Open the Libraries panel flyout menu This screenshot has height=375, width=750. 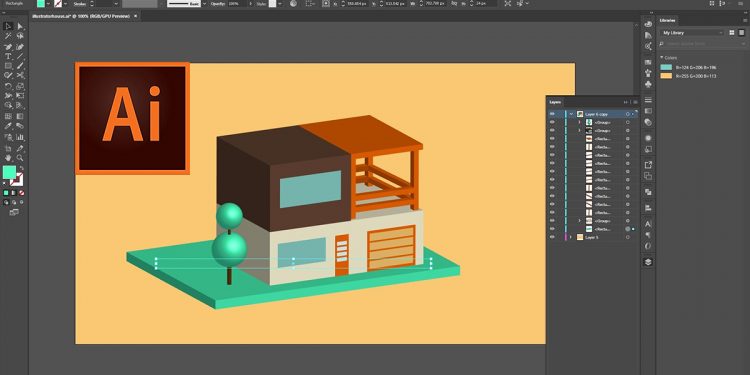click(x=745, y=20)
